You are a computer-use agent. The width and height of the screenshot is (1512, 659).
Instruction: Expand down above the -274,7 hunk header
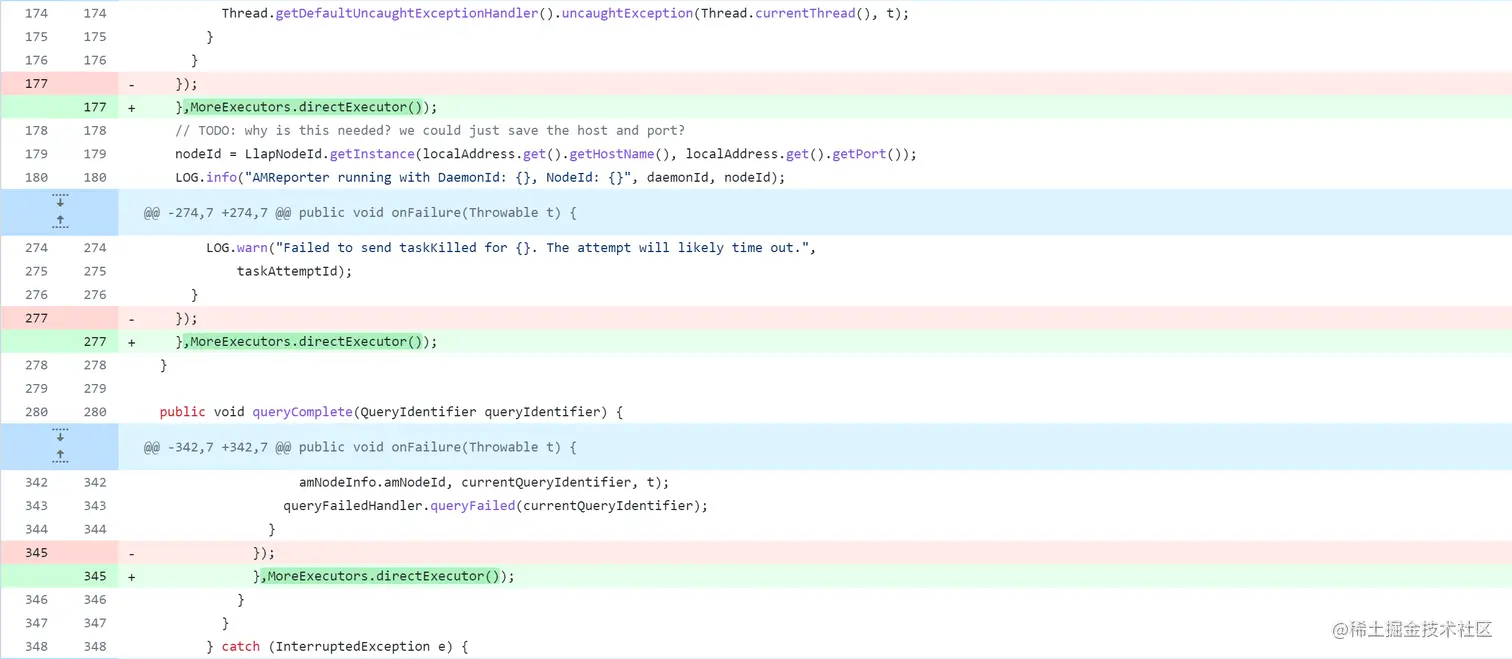tap(59, 201)
